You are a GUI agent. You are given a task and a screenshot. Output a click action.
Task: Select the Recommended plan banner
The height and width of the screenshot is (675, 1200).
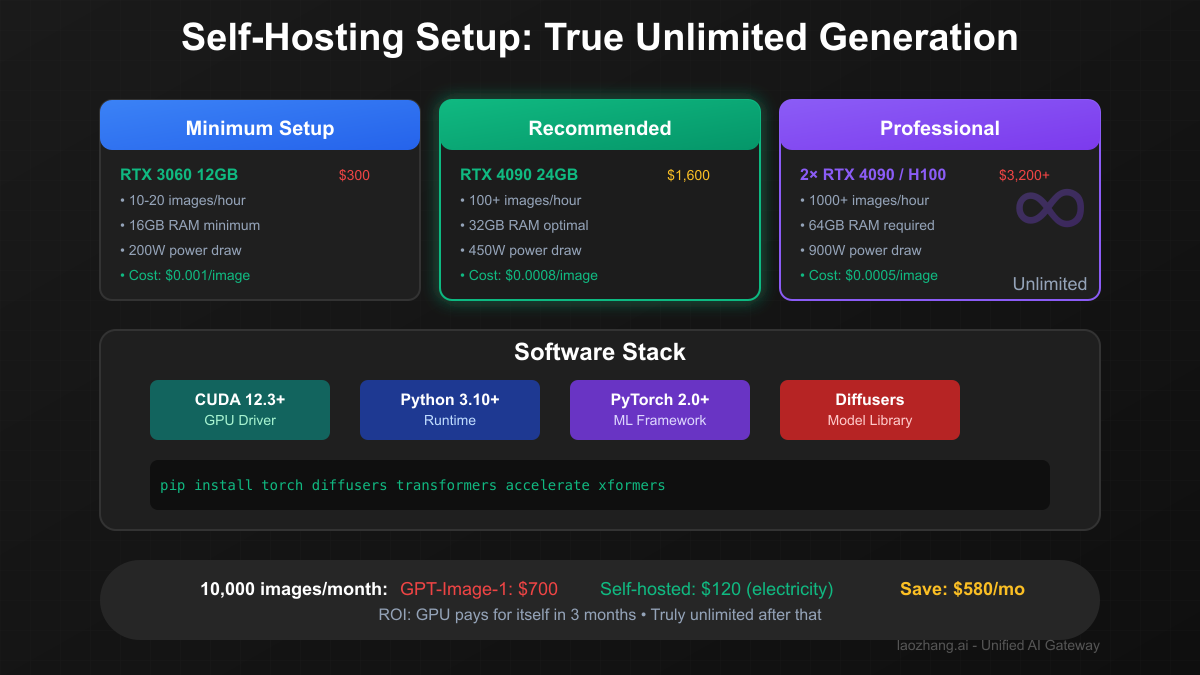(600, 127)
